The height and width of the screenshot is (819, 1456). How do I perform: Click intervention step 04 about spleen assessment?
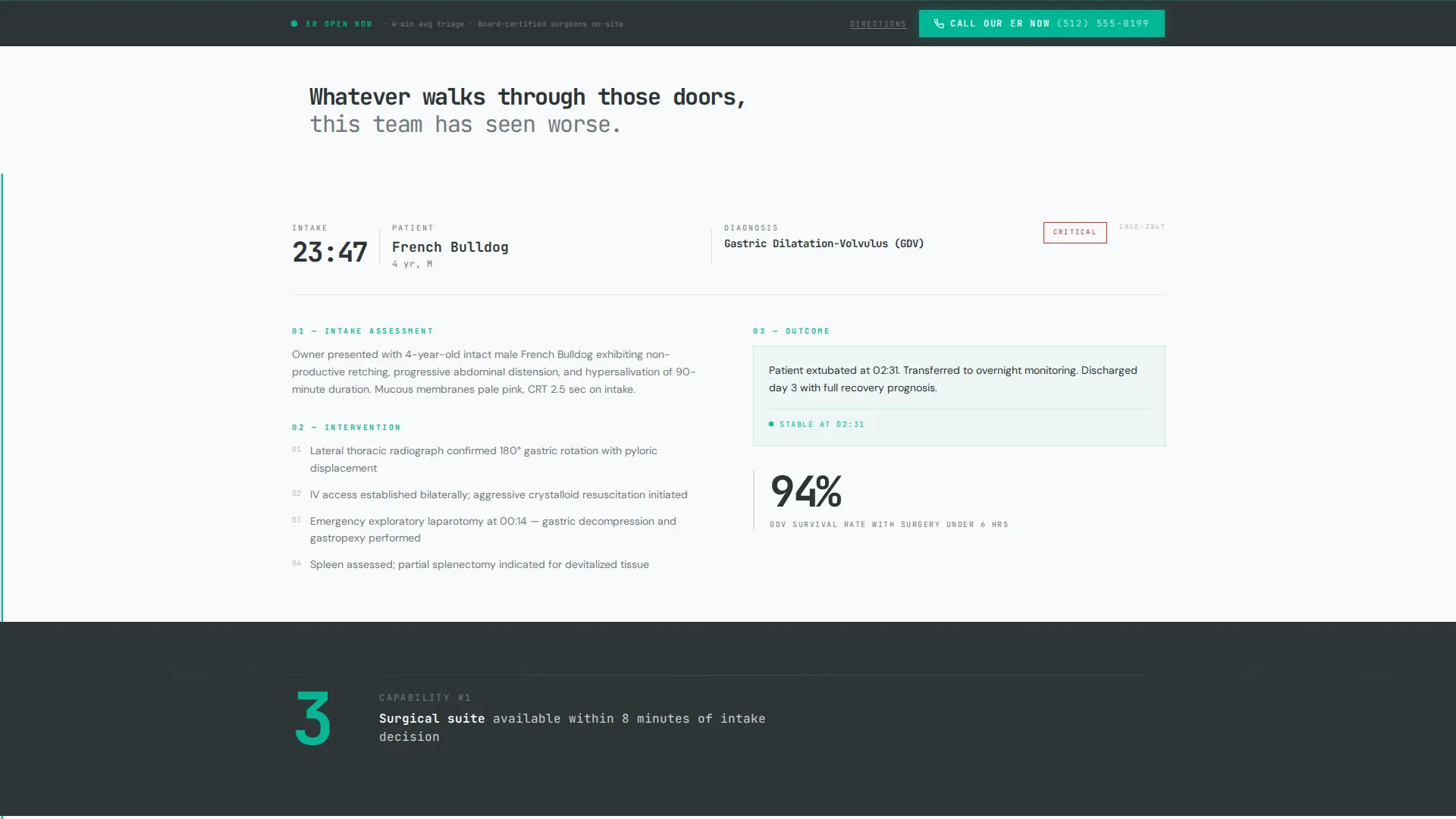470,564
